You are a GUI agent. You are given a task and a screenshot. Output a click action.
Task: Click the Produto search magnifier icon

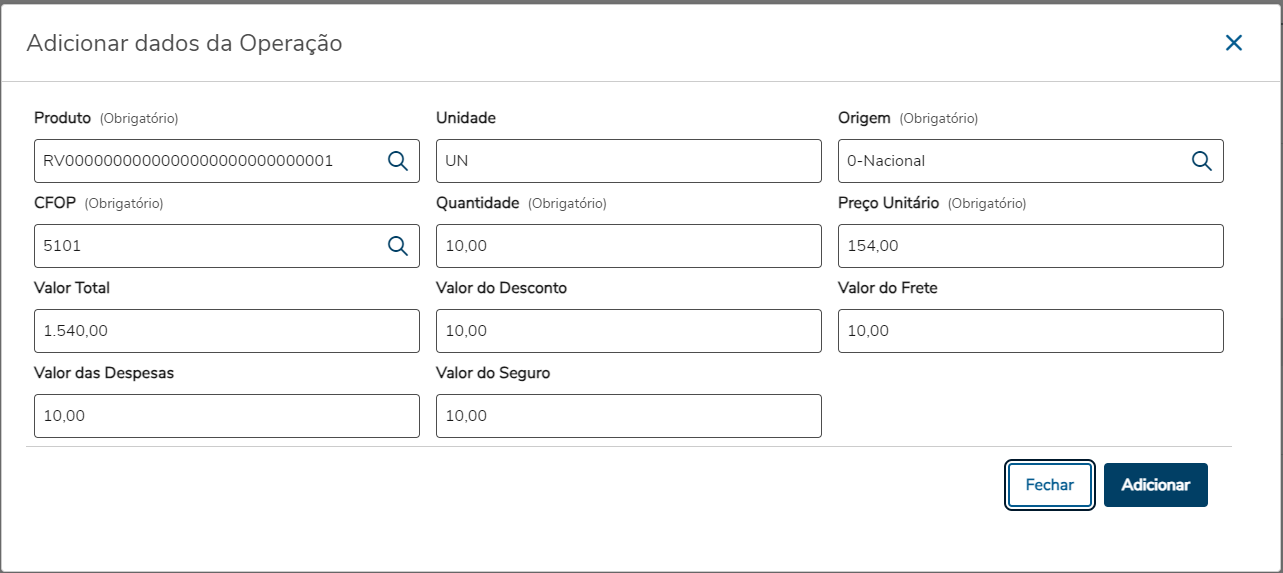click(398, 161)
